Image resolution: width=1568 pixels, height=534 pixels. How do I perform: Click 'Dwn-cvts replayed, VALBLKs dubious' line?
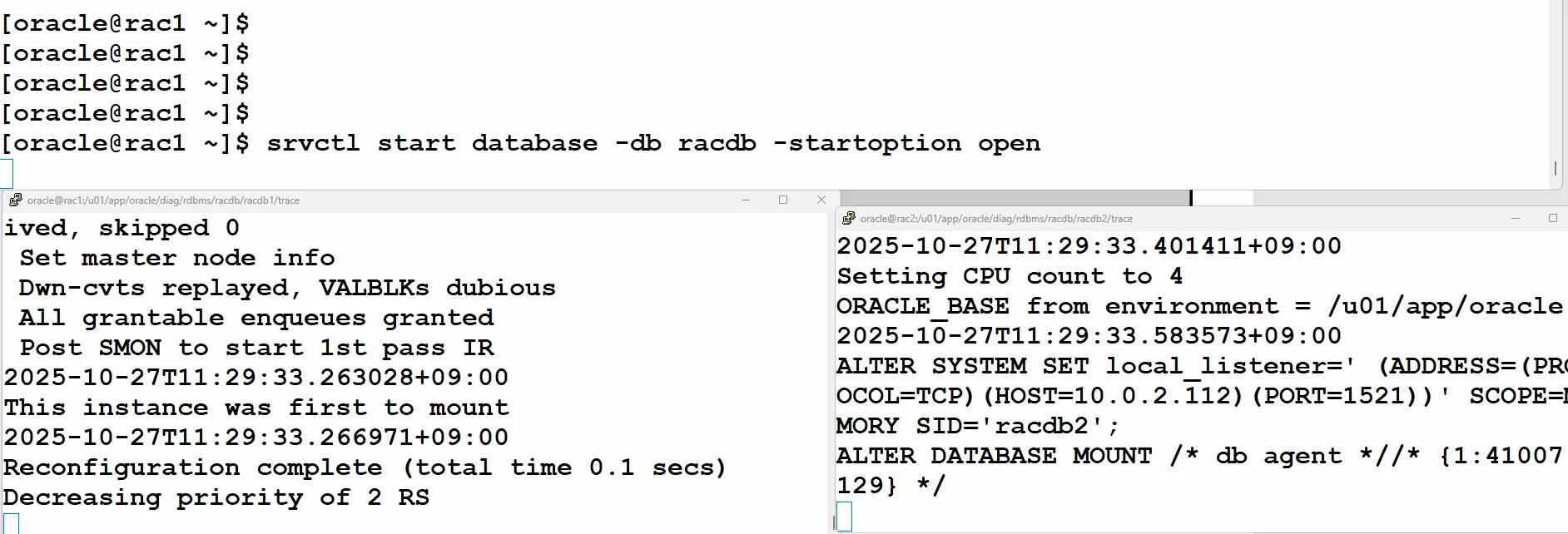[287, 288]
